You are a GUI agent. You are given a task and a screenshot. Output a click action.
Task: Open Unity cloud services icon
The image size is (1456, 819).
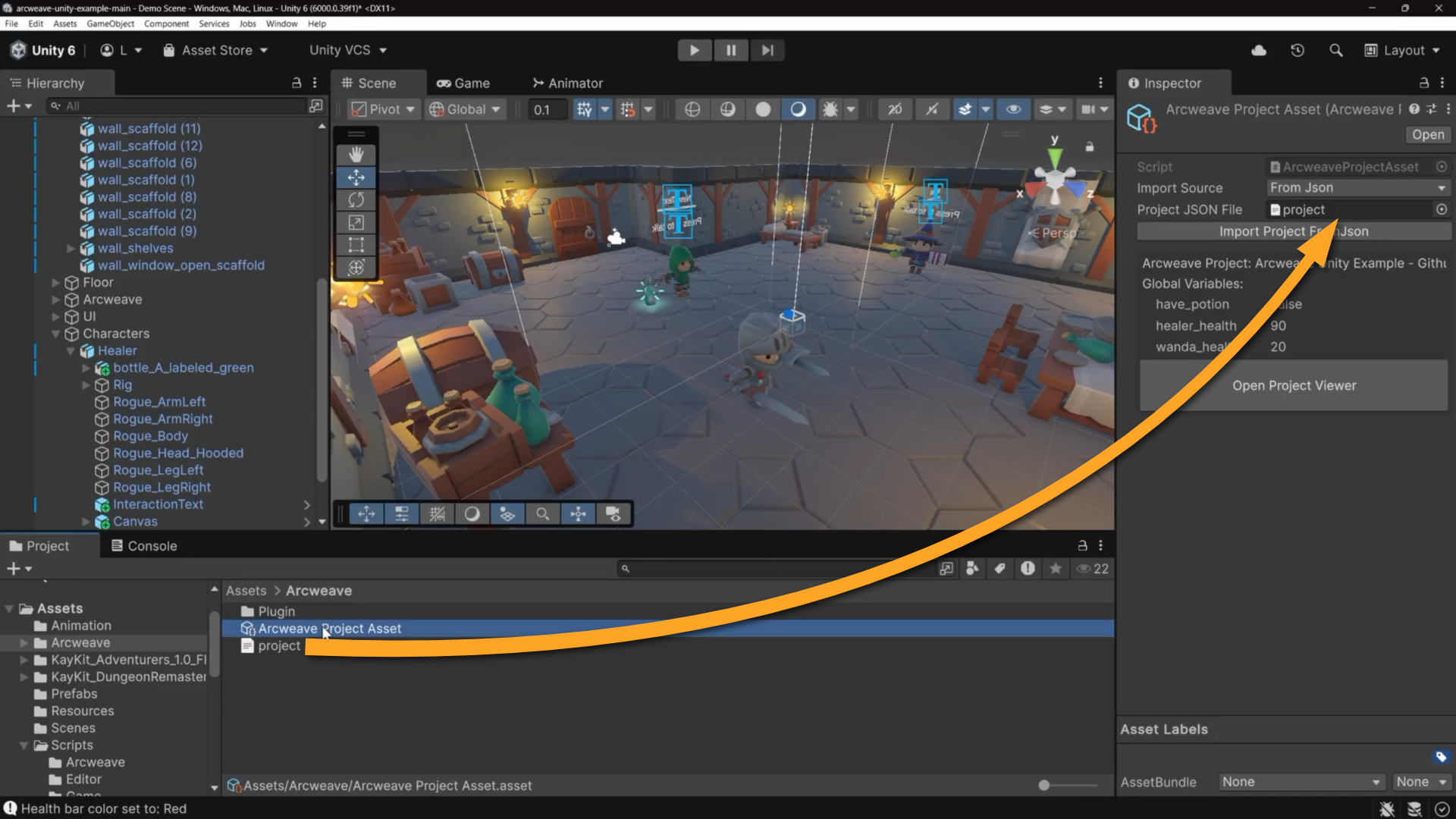click(1259, 50)
